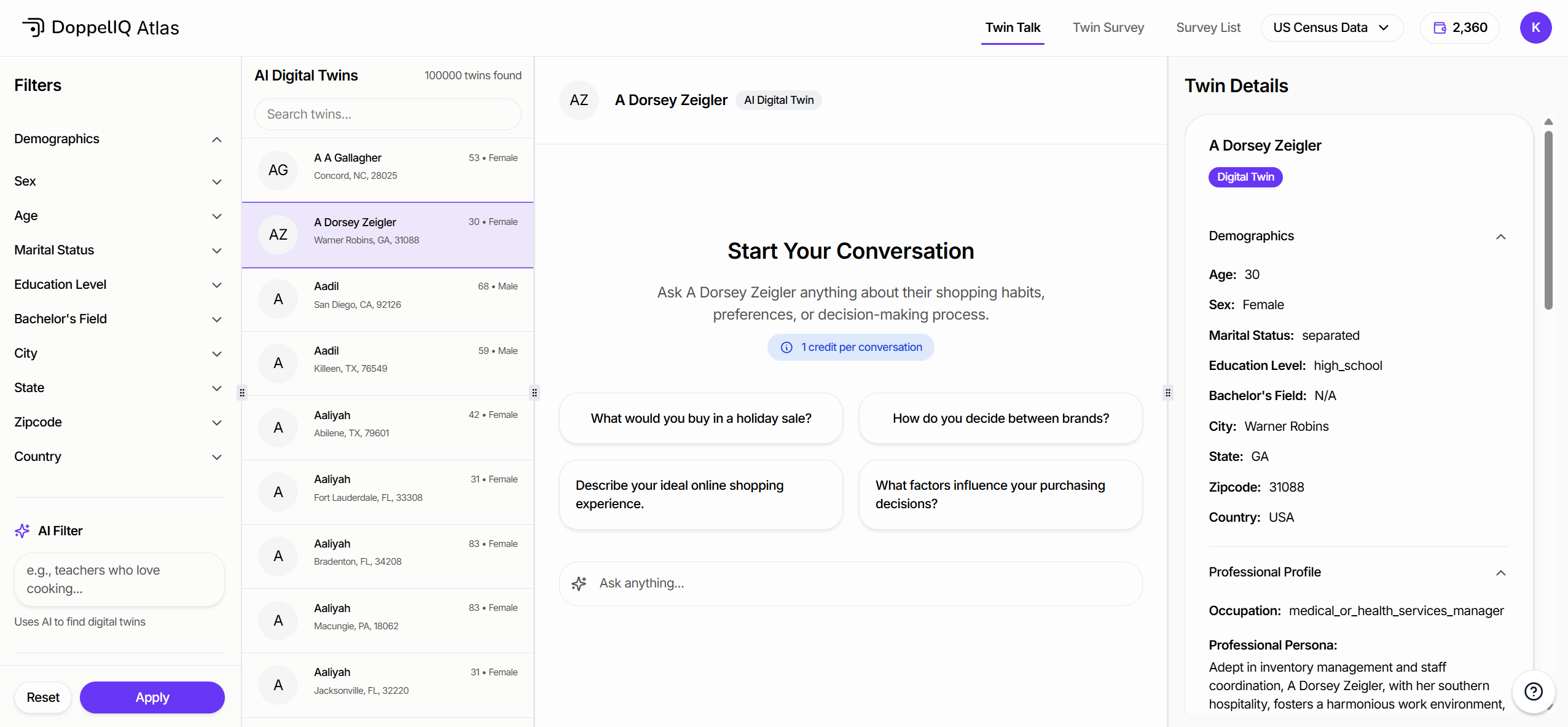Click the sparkle icon in Ask anything box

click(579, 583)
